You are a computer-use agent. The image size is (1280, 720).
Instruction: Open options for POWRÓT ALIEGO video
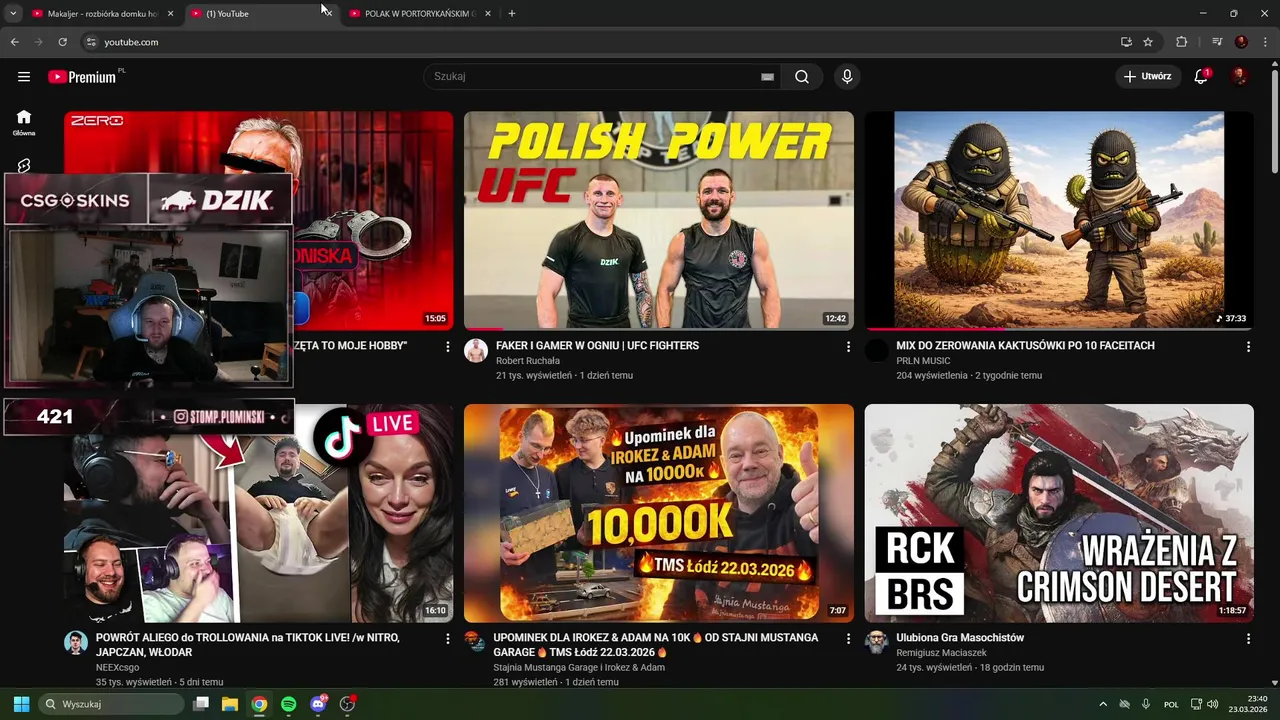point(447,638)
